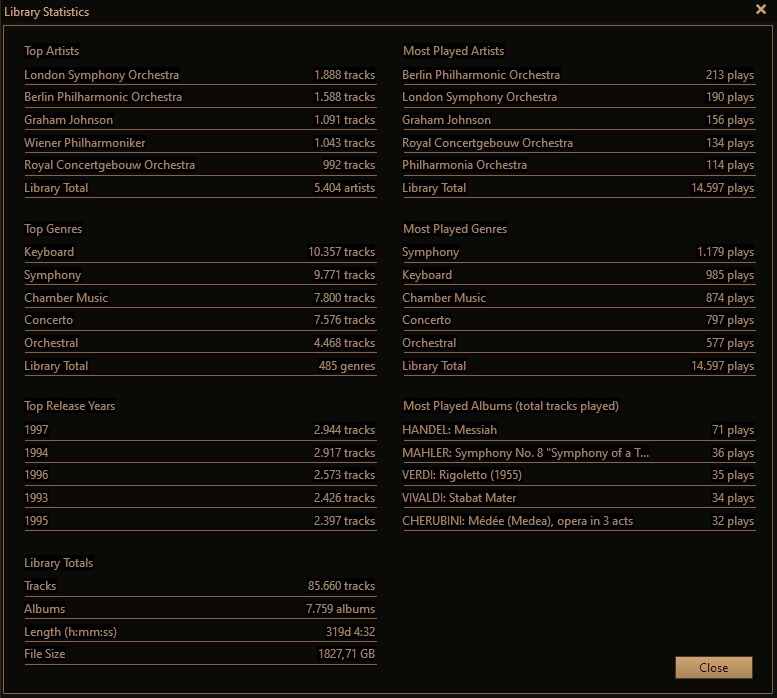The width and height of the screenshot is (777, 698).
Task: Click the Most Played Artists heading
Action: coord(453,51)
